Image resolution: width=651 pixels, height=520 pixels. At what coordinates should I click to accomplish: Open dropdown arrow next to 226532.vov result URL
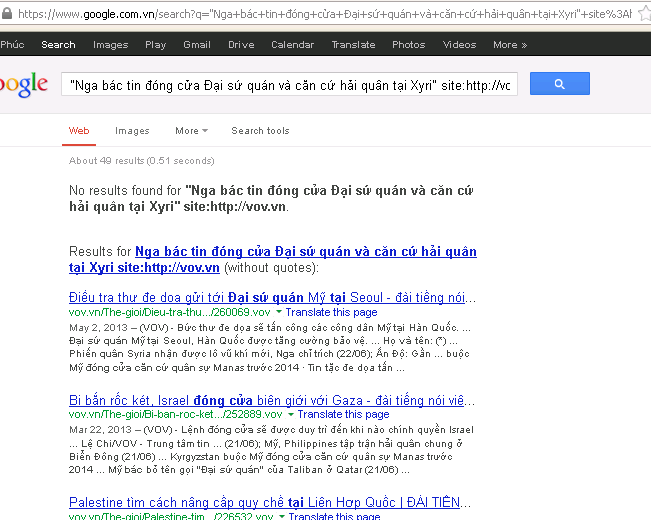tap(281, 516)
